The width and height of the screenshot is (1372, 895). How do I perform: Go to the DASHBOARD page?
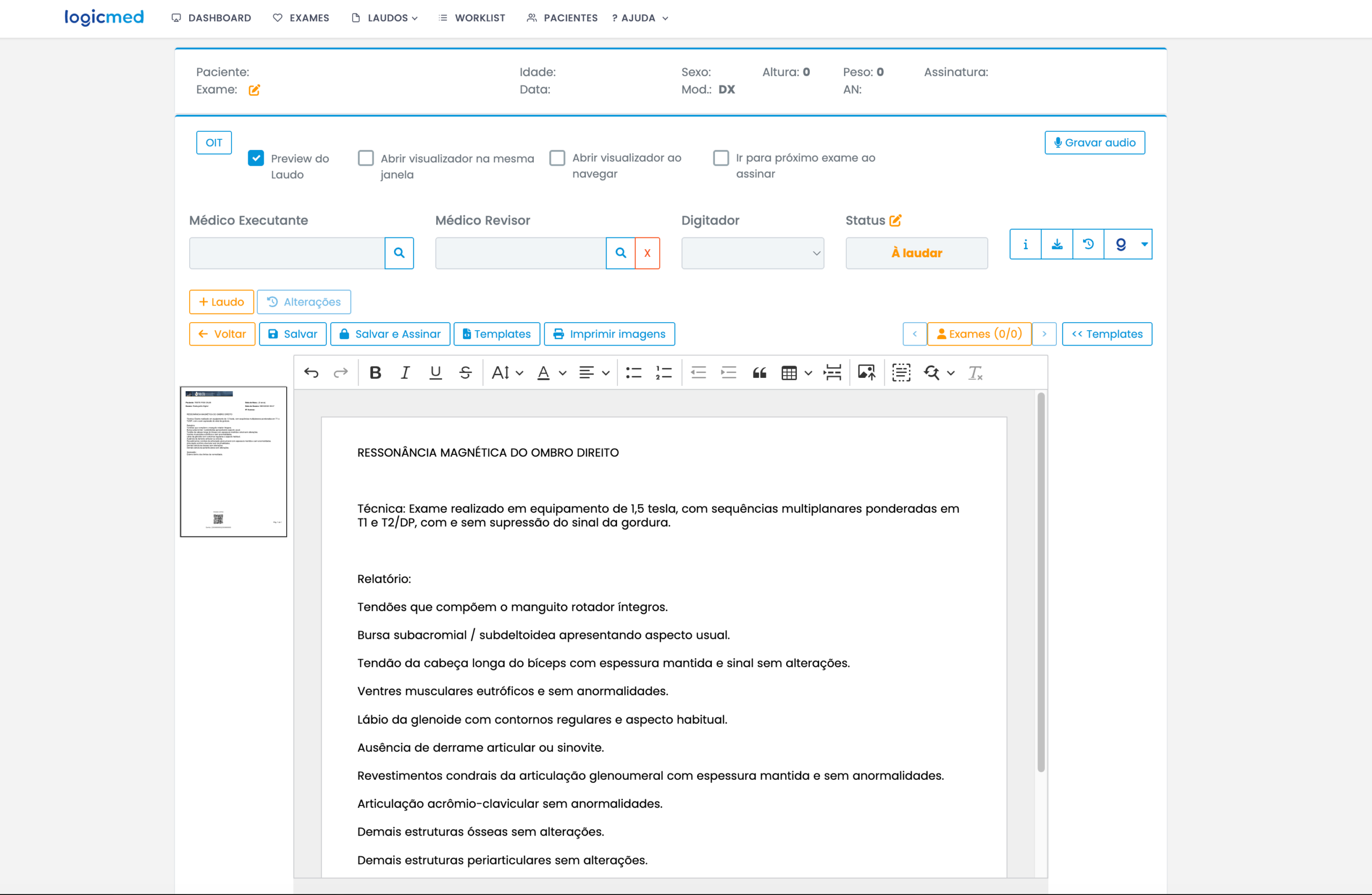(x=211, y=18)
